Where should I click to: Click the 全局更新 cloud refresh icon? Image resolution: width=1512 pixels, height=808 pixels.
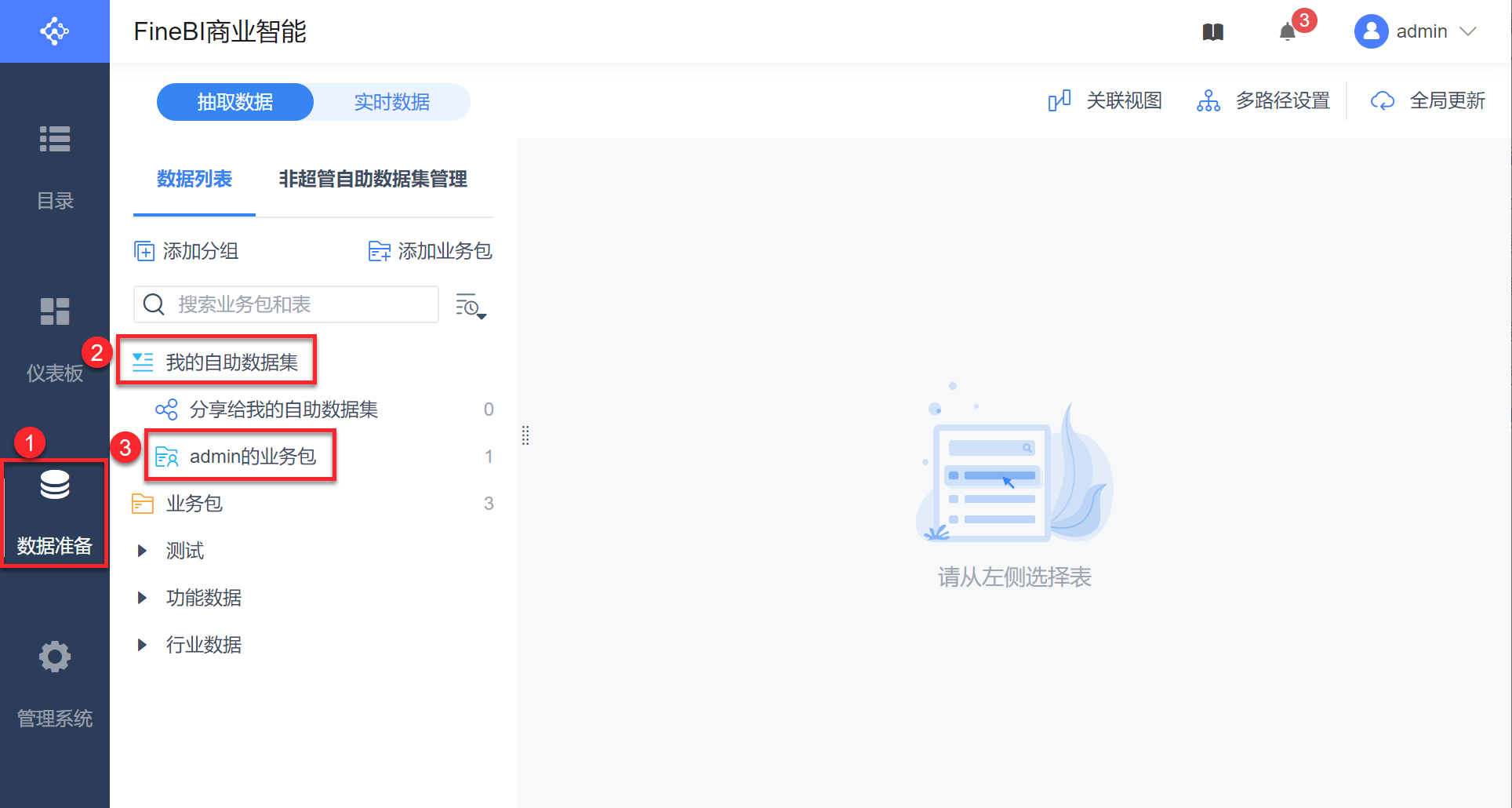click(x=1383, y=101)
